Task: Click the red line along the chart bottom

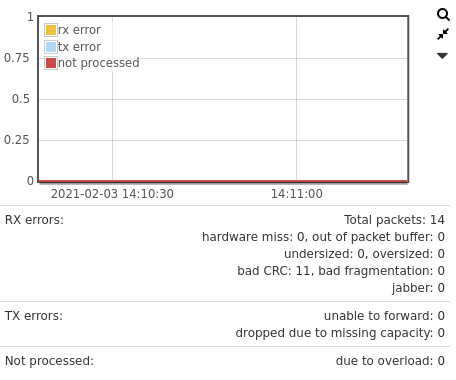Action: [x=223, y=181]
